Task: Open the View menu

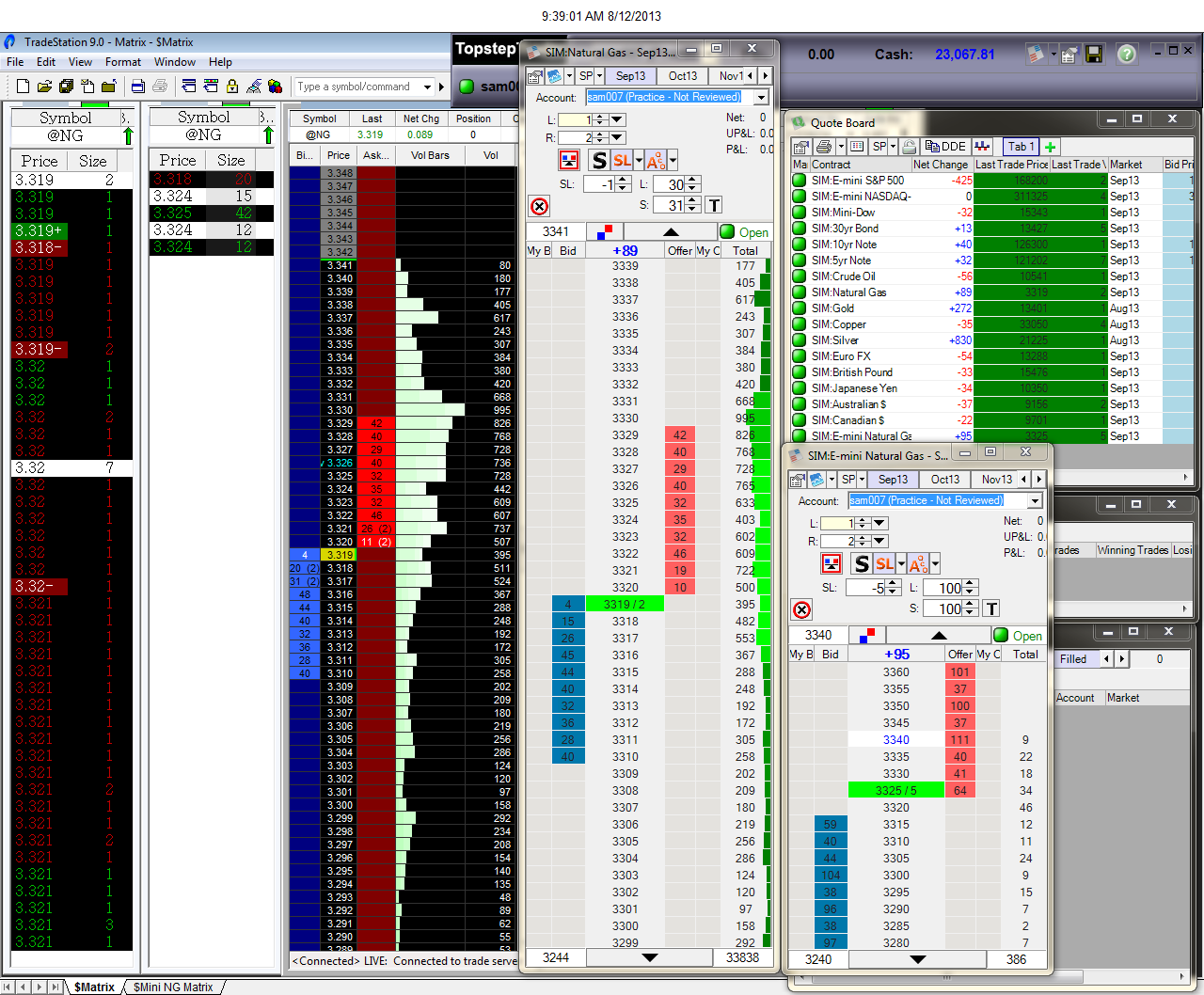Action: [80, 62]
